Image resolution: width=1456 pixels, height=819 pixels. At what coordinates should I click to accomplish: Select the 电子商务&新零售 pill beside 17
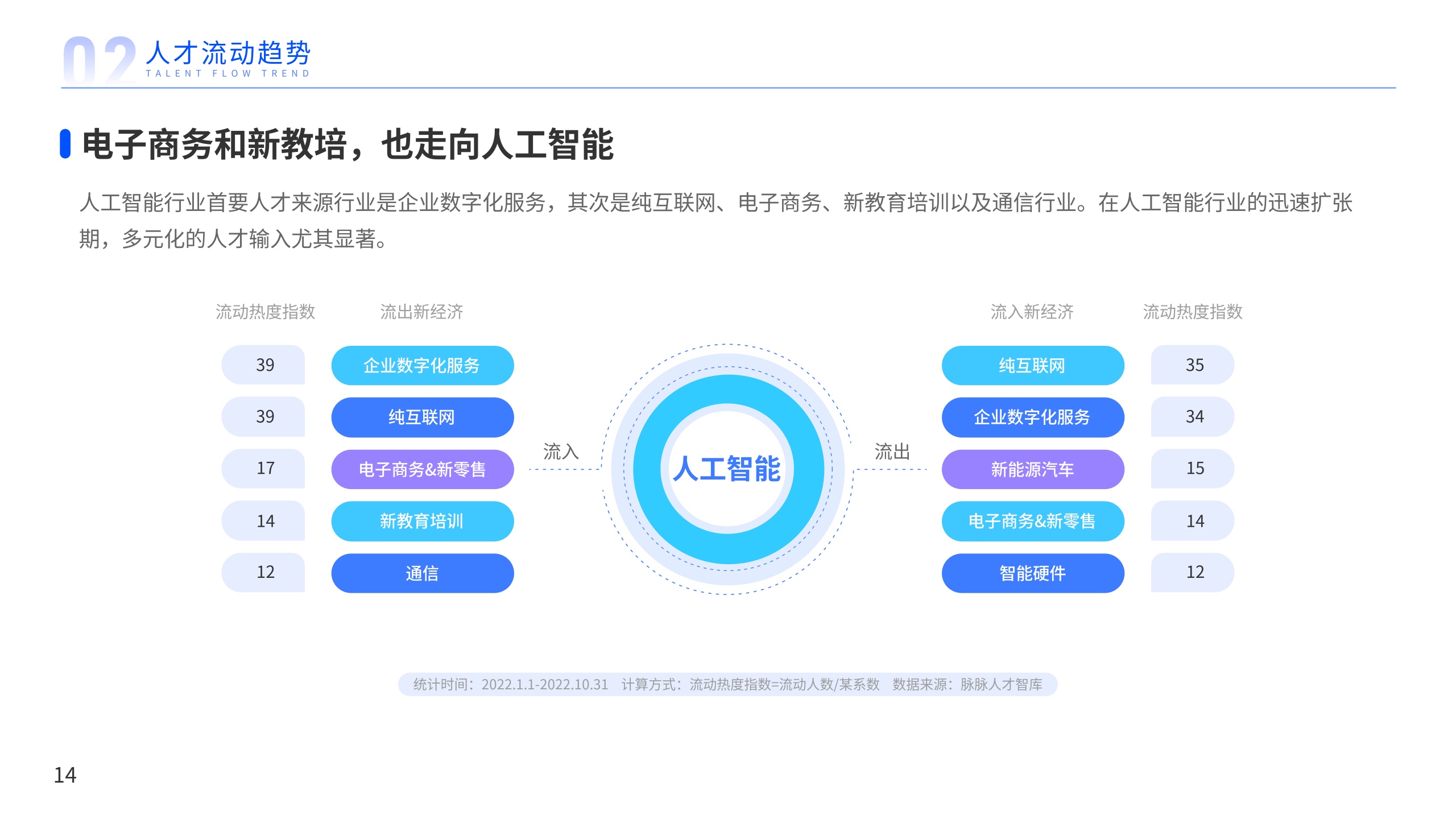coord(423,469)
